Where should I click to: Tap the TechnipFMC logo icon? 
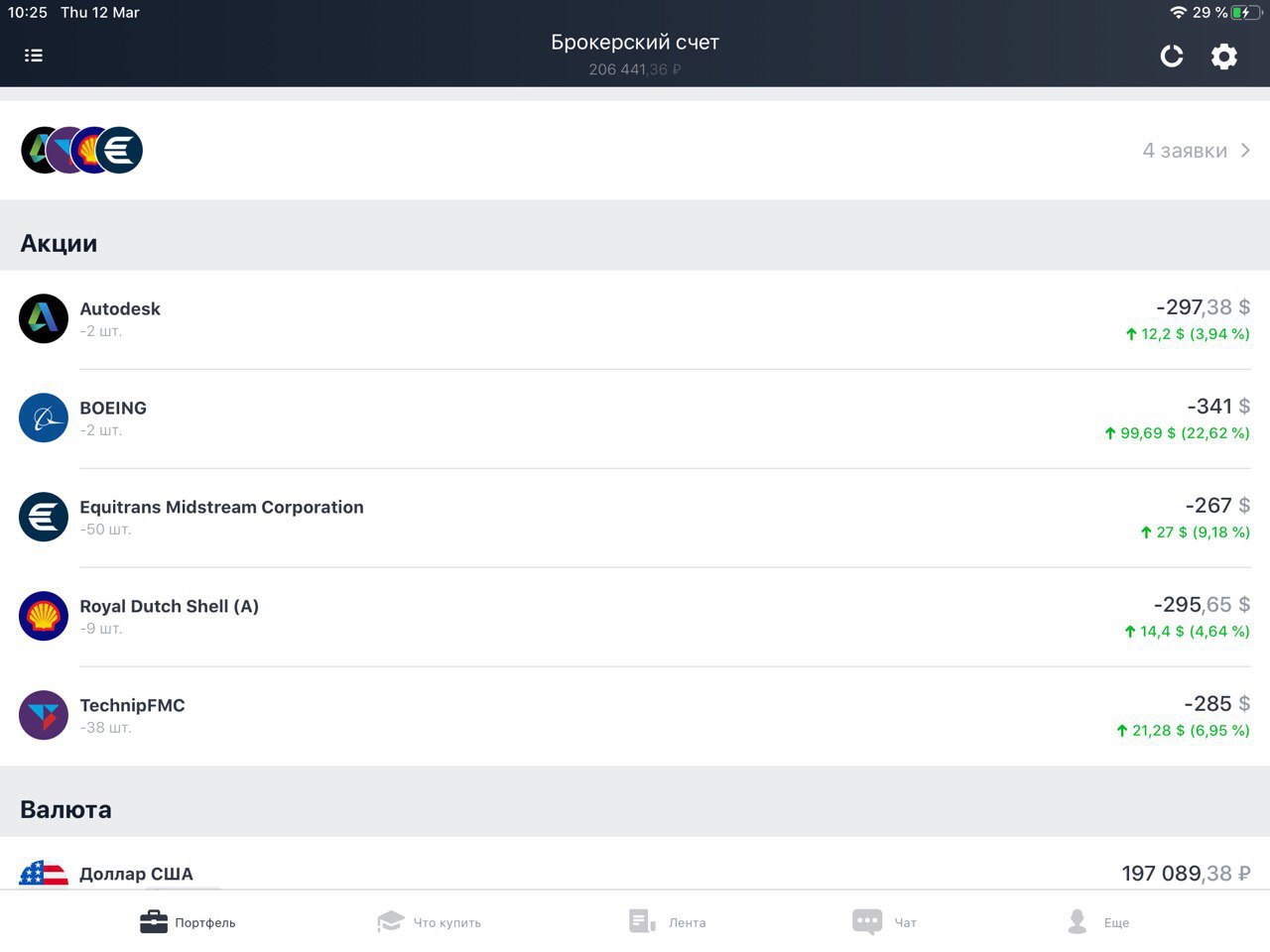pyautogui.click(x=44, y=715)
